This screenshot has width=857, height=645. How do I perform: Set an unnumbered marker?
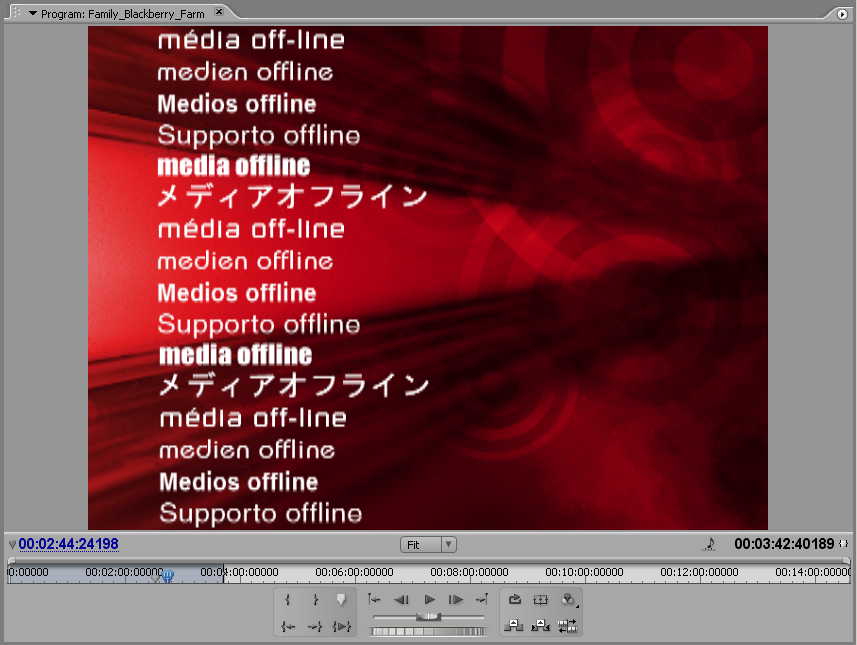340,598
